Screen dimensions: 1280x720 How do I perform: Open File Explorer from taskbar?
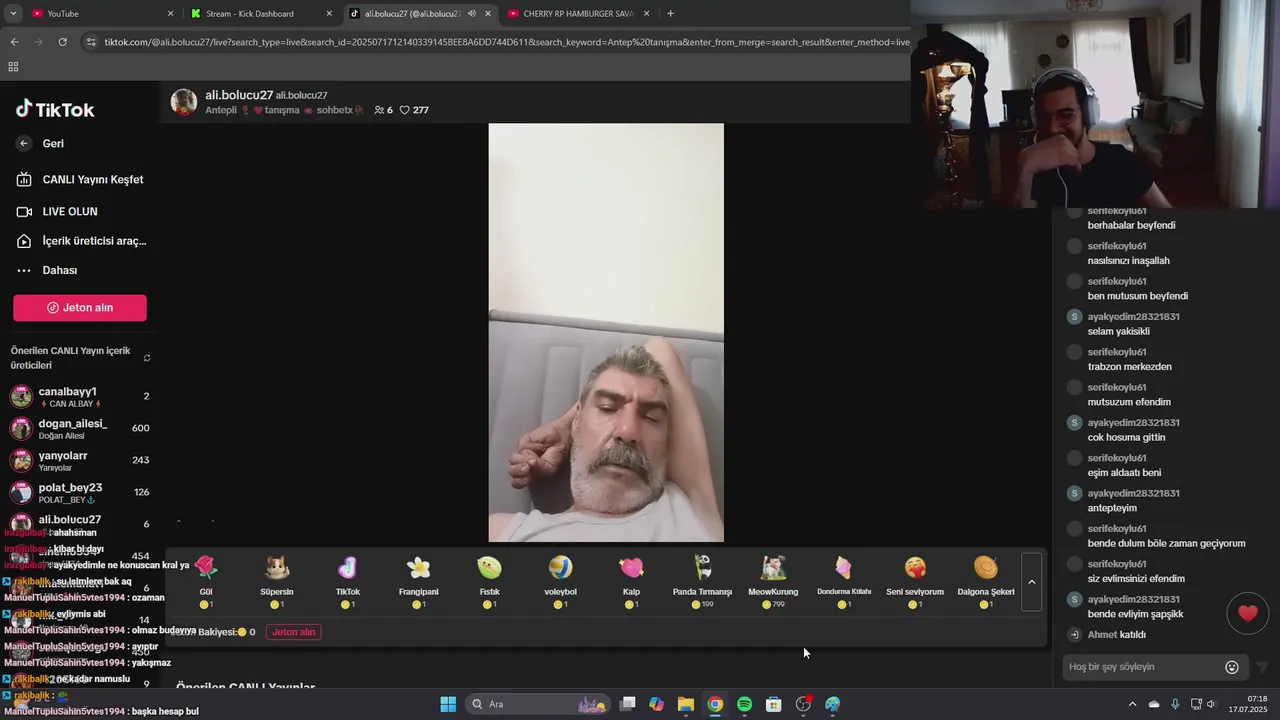point(685,704)
